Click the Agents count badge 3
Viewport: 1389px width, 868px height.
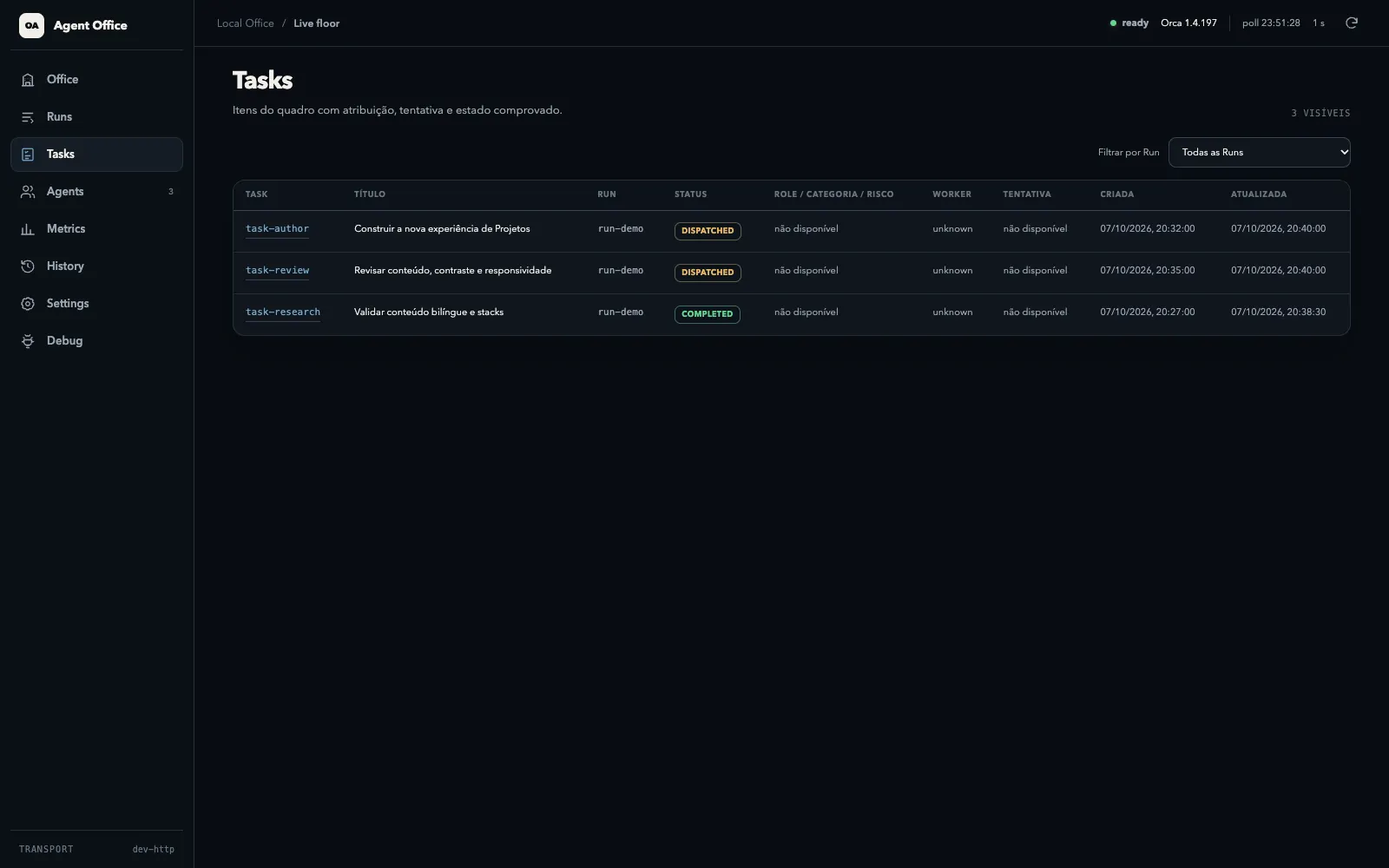pyautogui.click(x=170, y=192)
